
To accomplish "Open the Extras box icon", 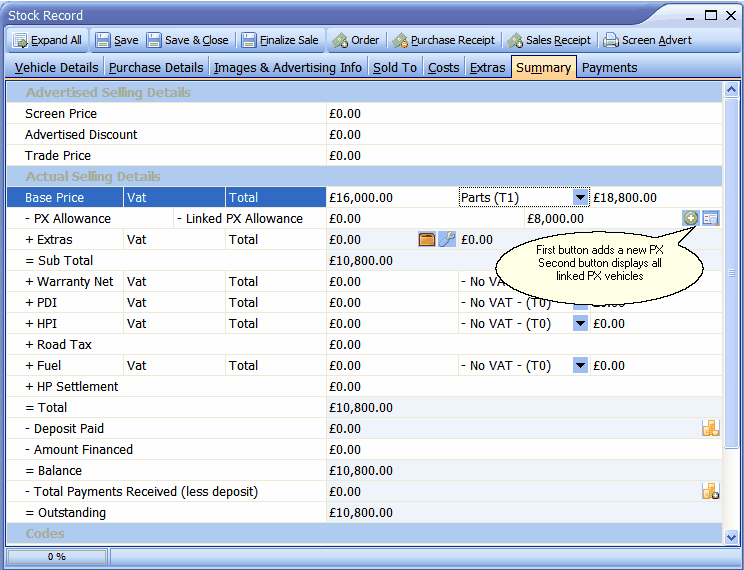I will [x=427, y=239].
